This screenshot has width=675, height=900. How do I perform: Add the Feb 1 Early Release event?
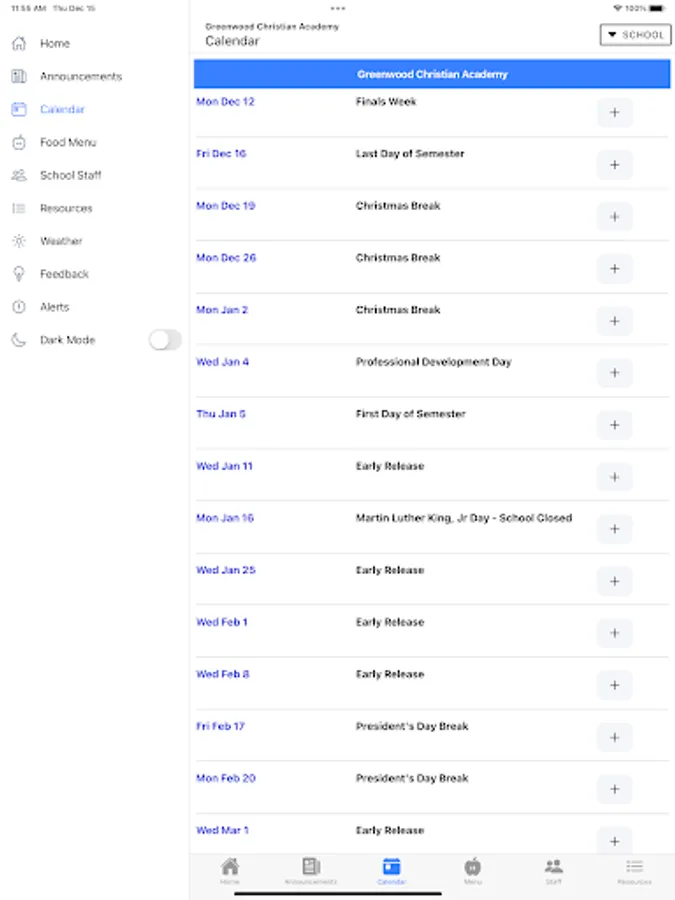(x=614, y=633)
